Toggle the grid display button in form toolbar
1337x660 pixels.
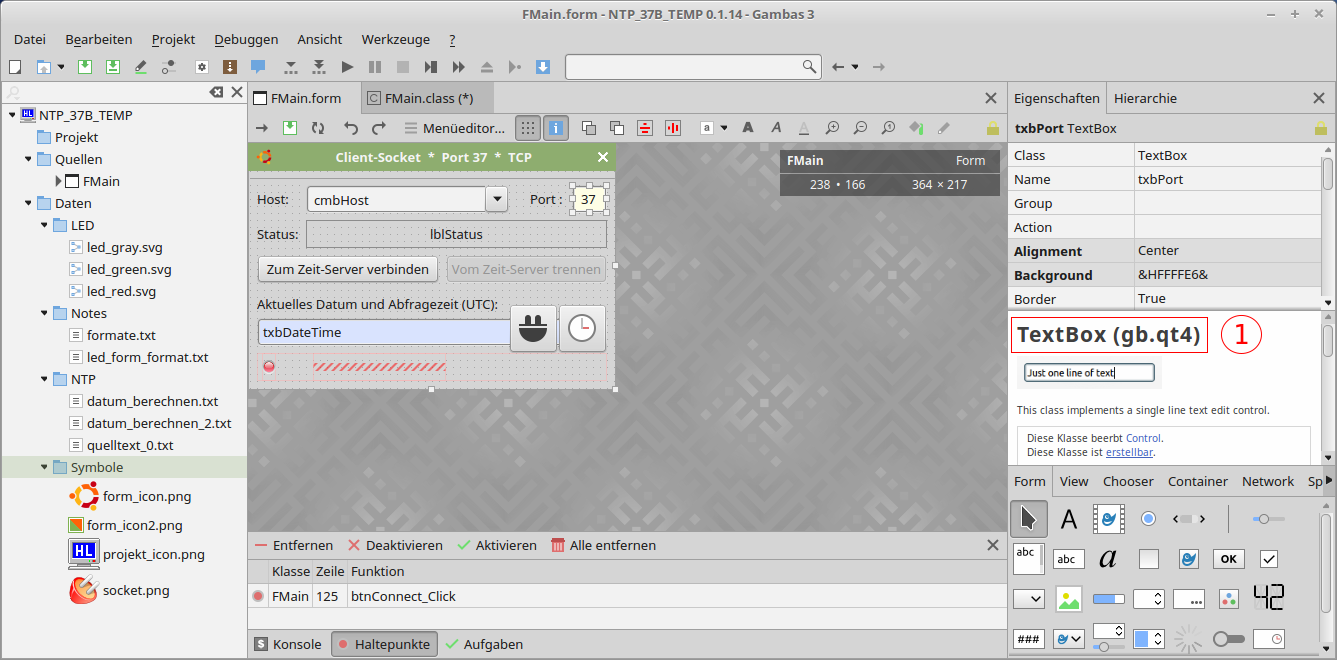coord(527,128)
